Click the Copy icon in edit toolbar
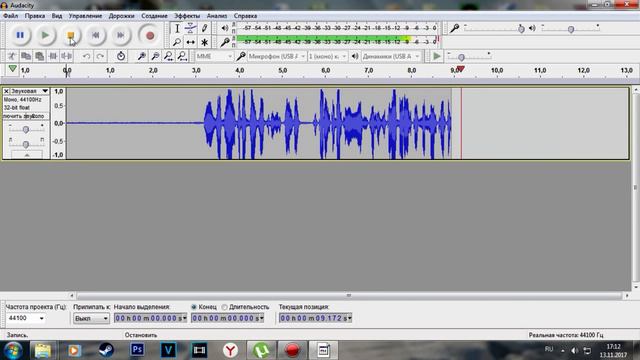 (x=26, y=56)
